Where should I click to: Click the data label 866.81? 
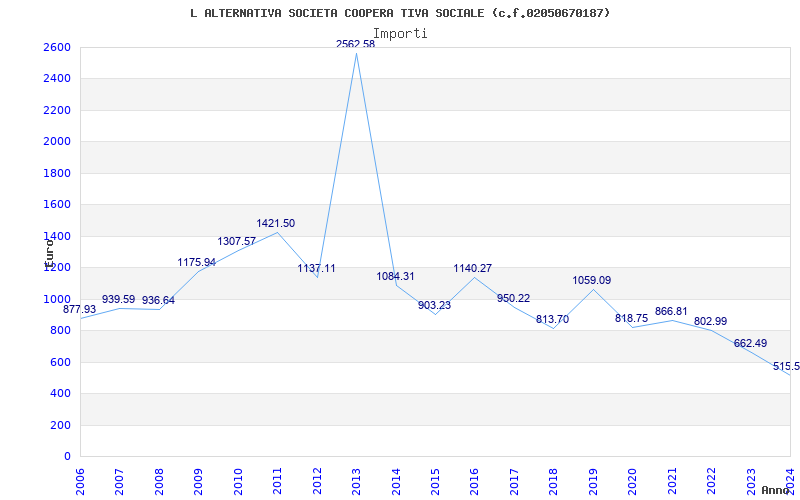pyautogui.click(x=671, y=312)
